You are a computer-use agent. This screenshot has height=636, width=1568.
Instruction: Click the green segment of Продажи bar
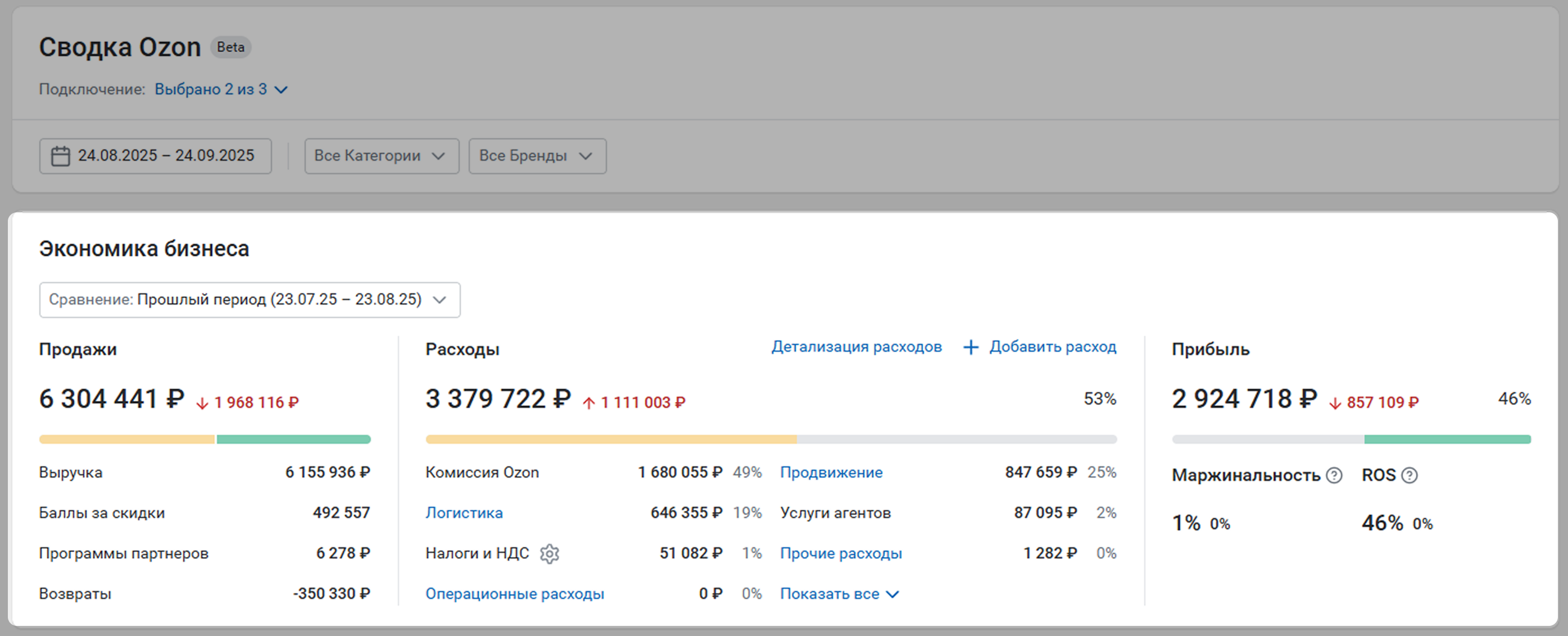(x=293, y=439)
